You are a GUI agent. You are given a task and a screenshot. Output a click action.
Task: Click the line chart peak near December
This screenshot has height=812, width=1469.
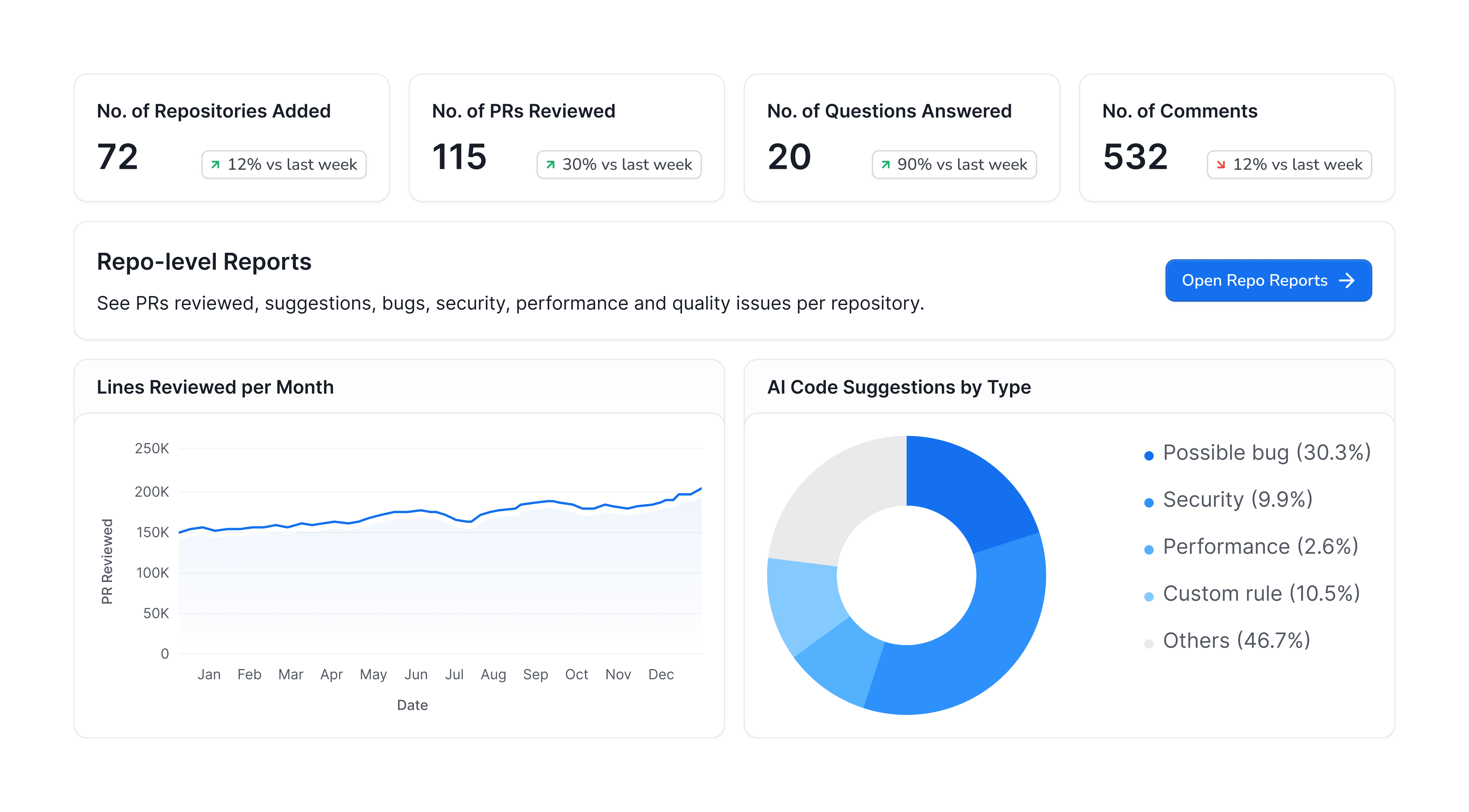click(x=701, y=489)
